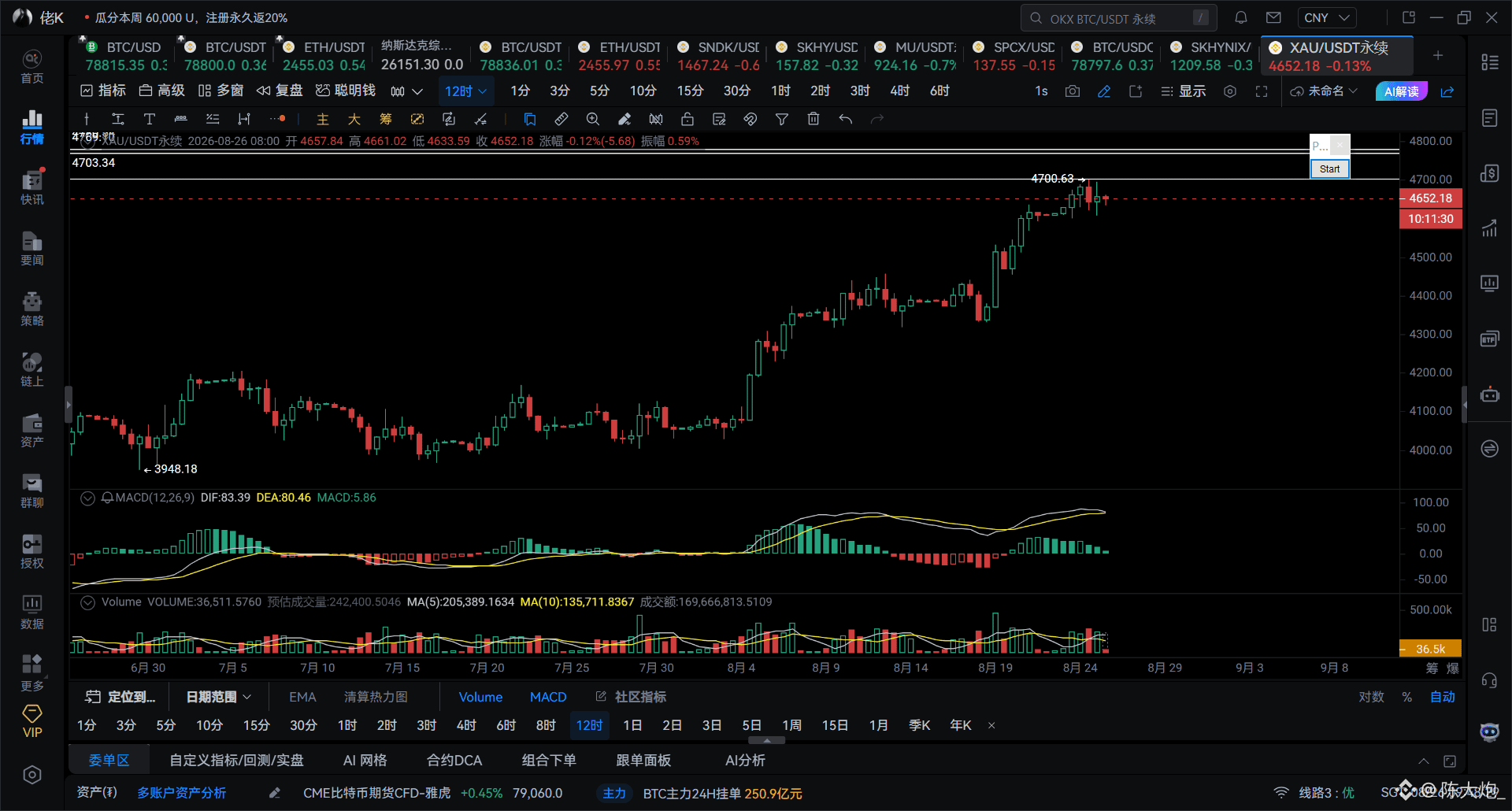Click the 定位到... locate button
This screenshot has width=1512, height=811.
[120, 697]
